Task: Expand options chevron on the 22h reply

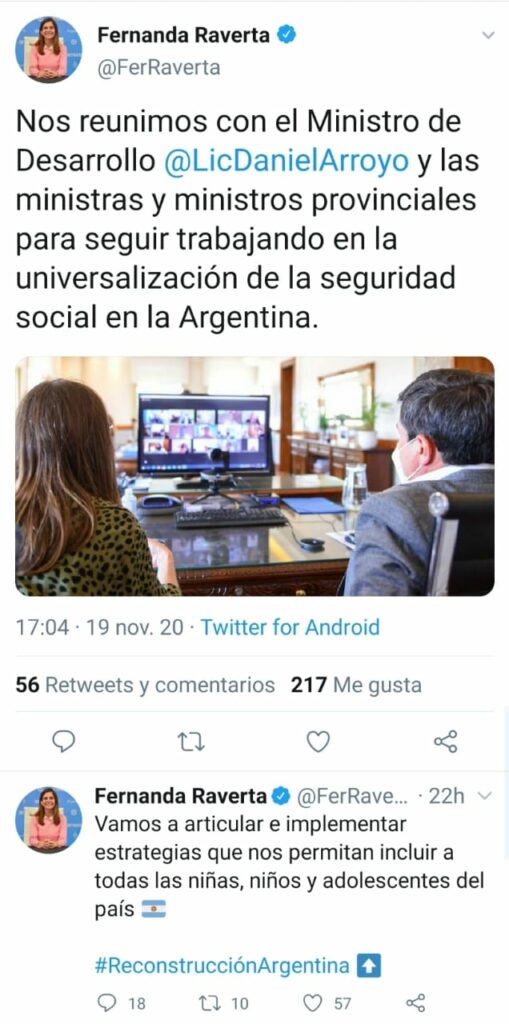Action: (484, 795)
